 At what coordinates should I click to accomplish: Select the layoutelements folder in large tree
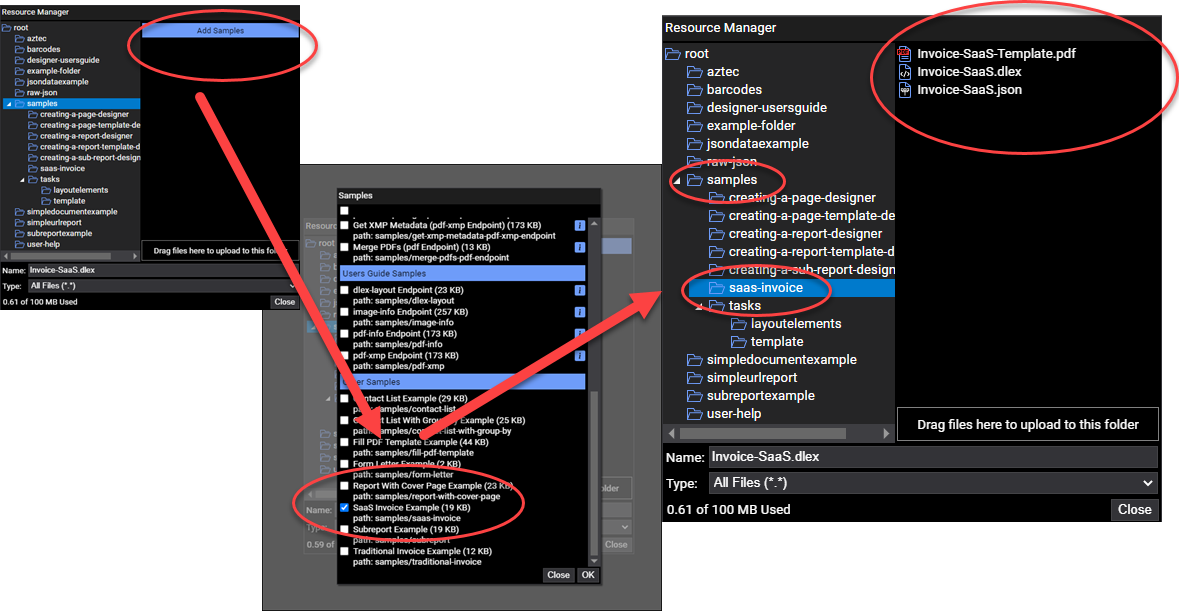[795, 324]
